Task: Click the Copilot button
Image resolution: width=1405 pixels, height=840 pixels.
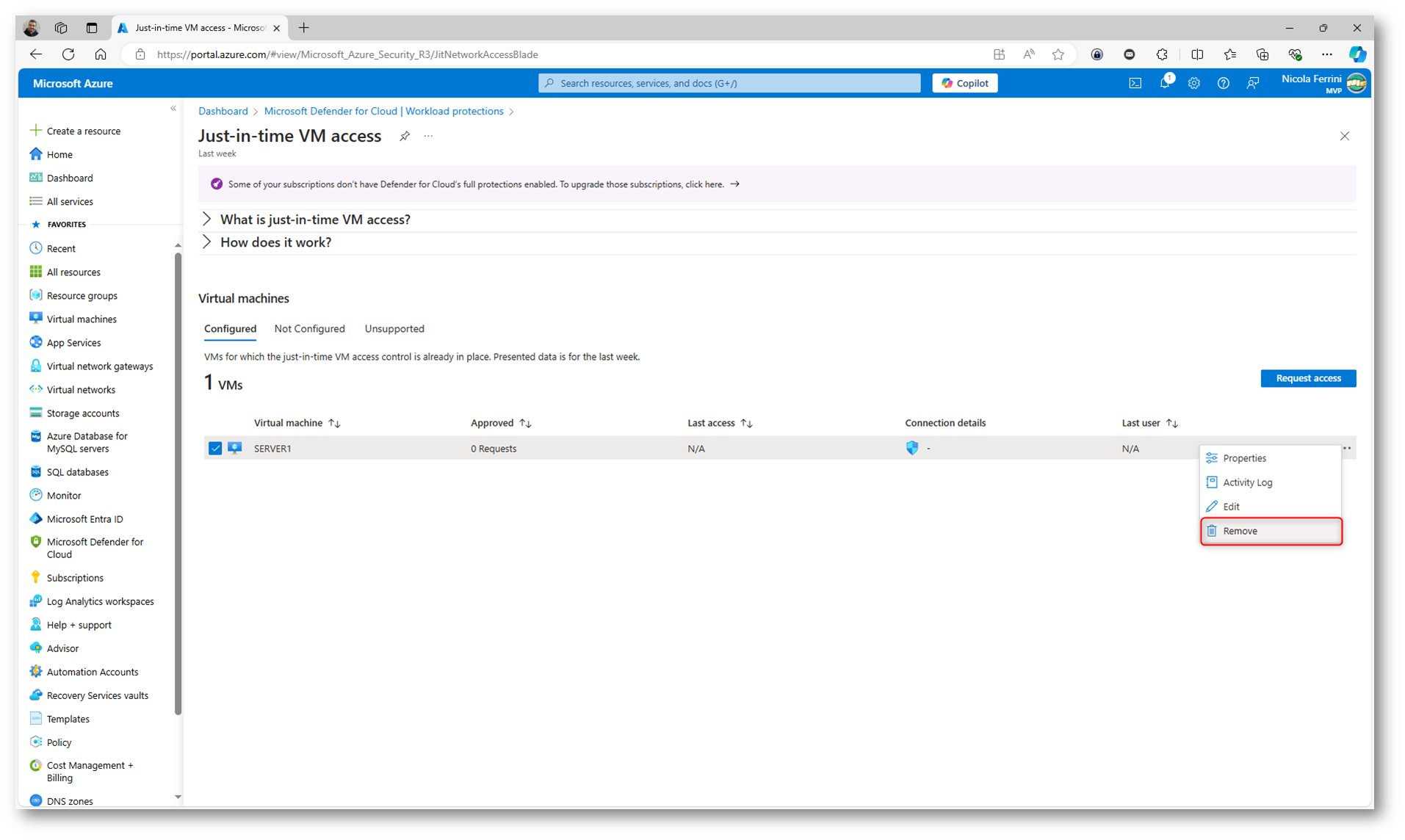Action: tap(964, 83)
